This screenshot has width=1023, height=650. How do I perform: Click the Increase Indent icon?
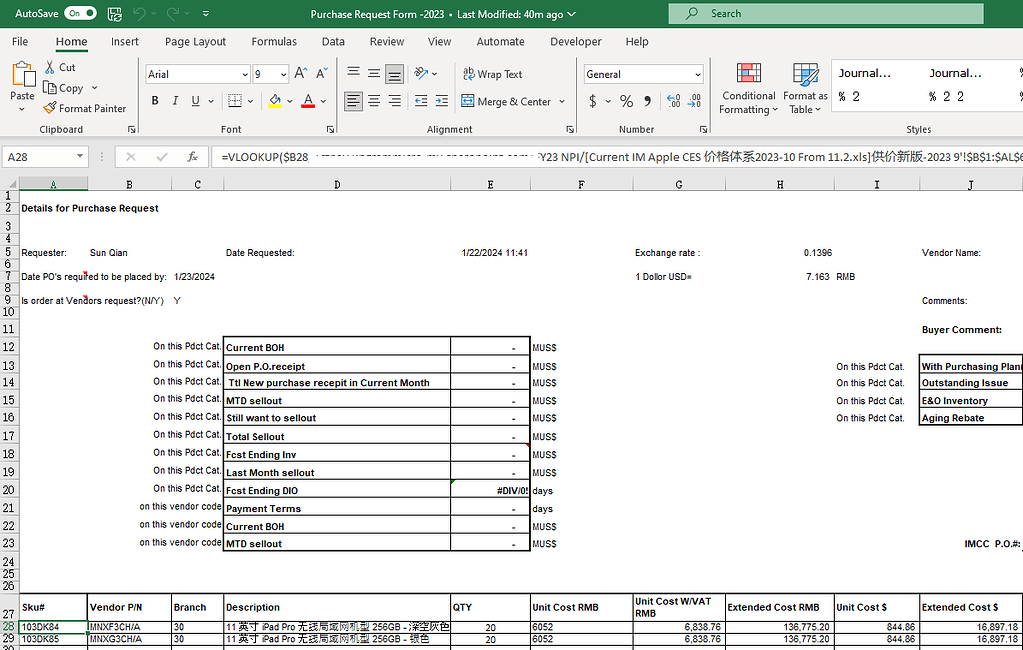point(440,101)
